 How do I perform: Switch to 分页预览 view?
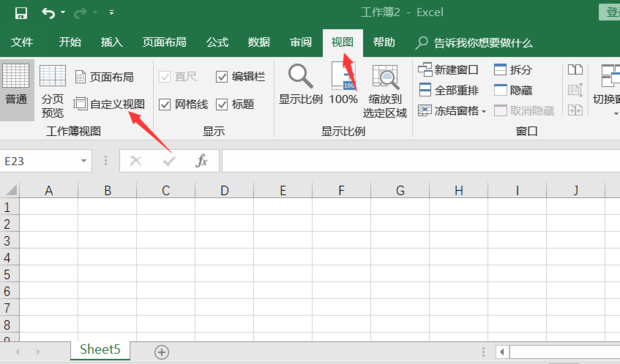point(52,92)
